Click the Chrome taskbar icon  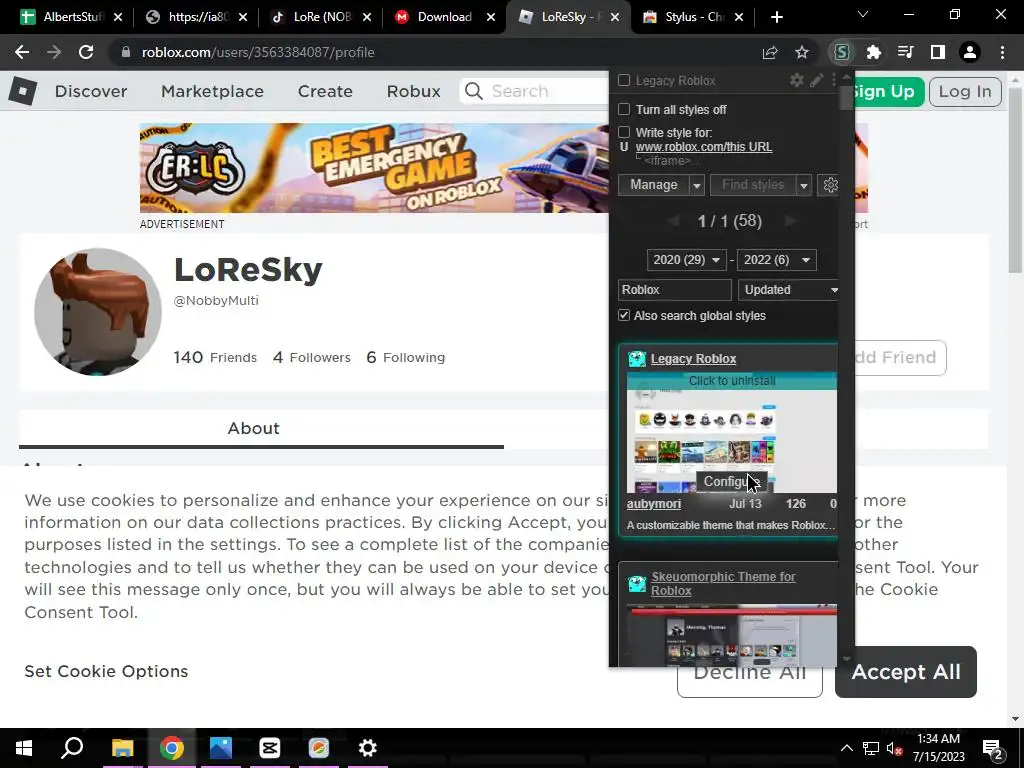(x=172, y=748)
